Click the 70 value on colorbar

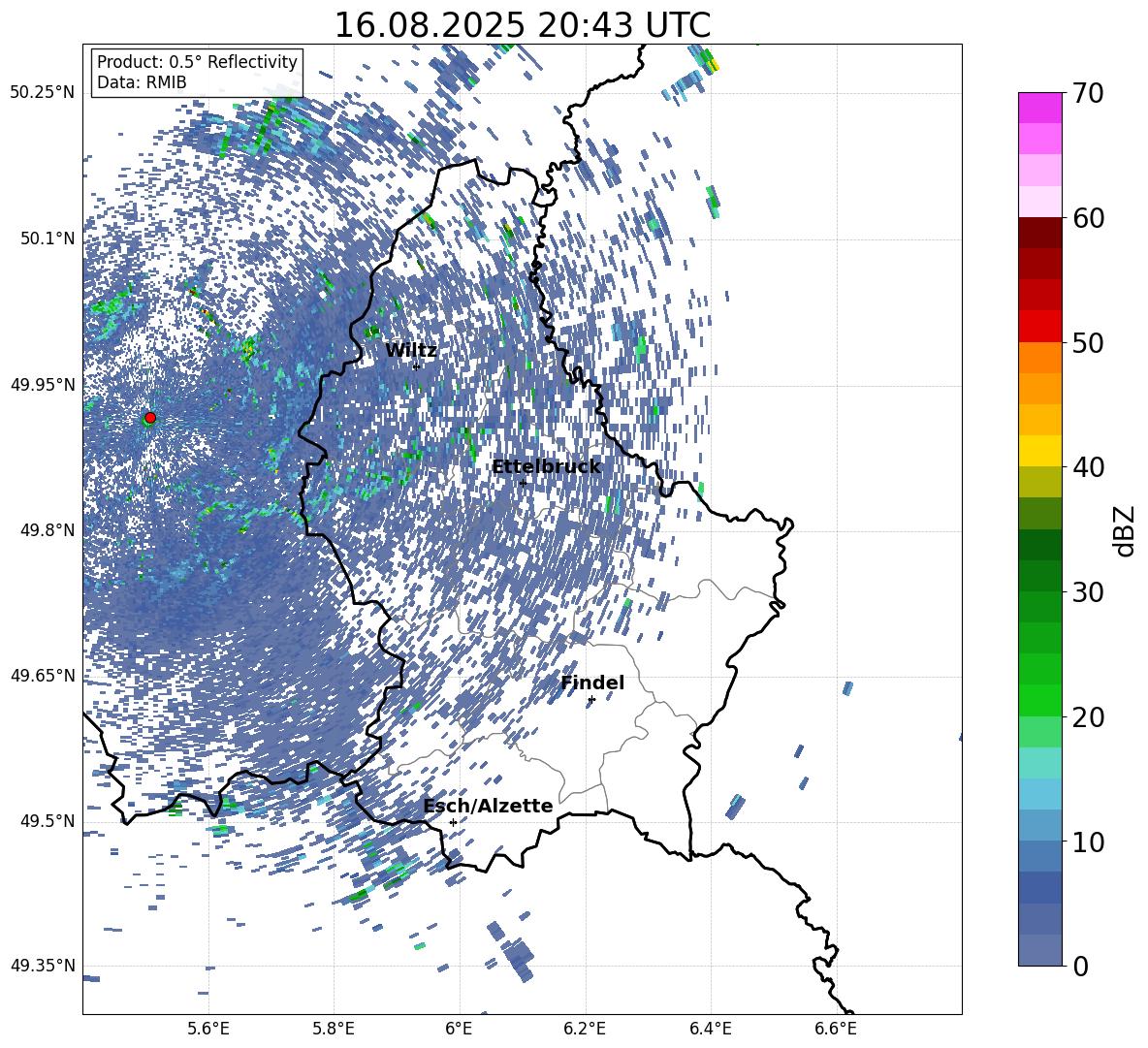click(1088, 94)
